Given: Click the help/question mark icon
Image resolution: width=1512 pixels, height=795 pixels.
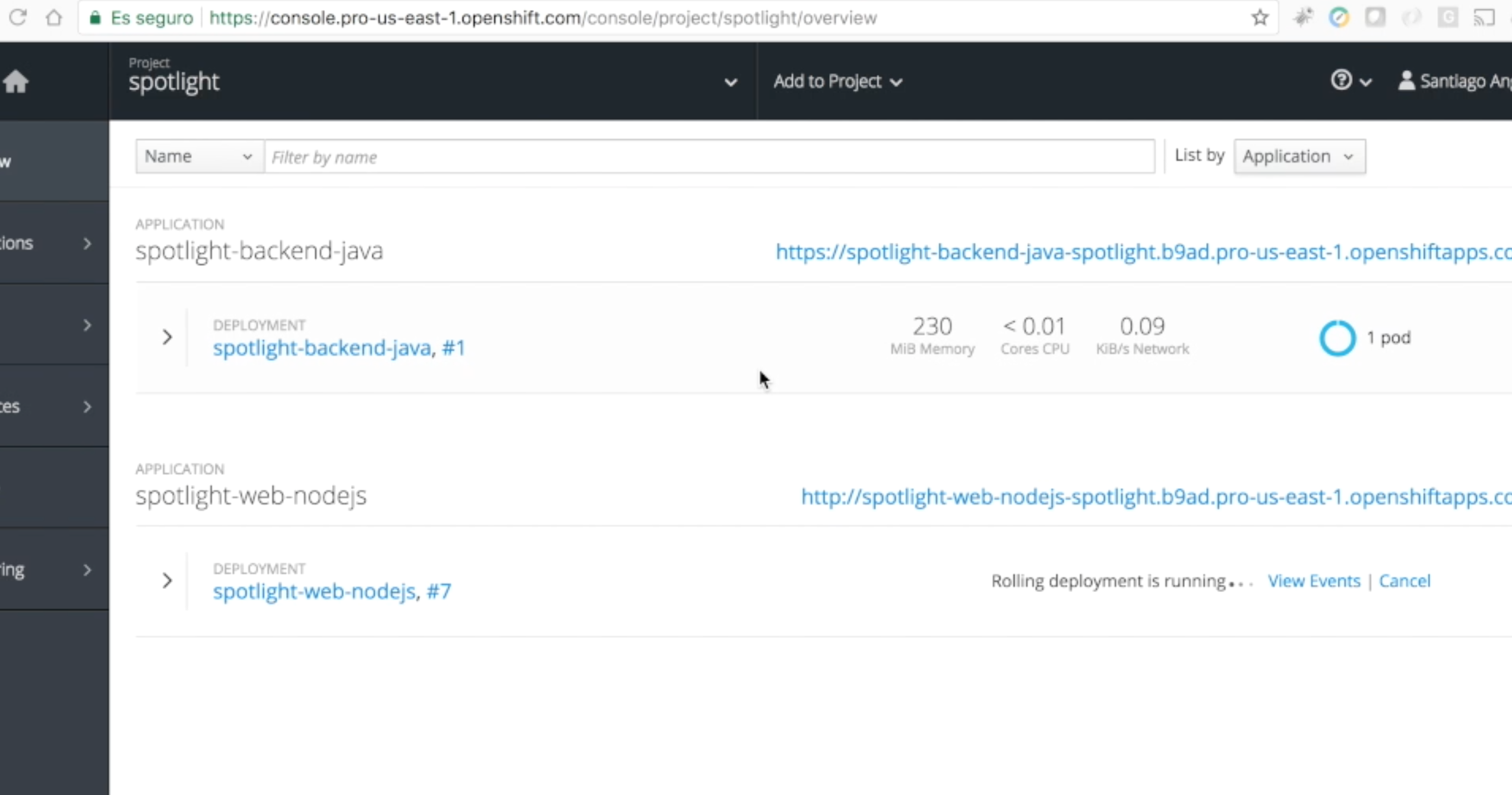Looking at the screenshot, I should coord(1342,80).
